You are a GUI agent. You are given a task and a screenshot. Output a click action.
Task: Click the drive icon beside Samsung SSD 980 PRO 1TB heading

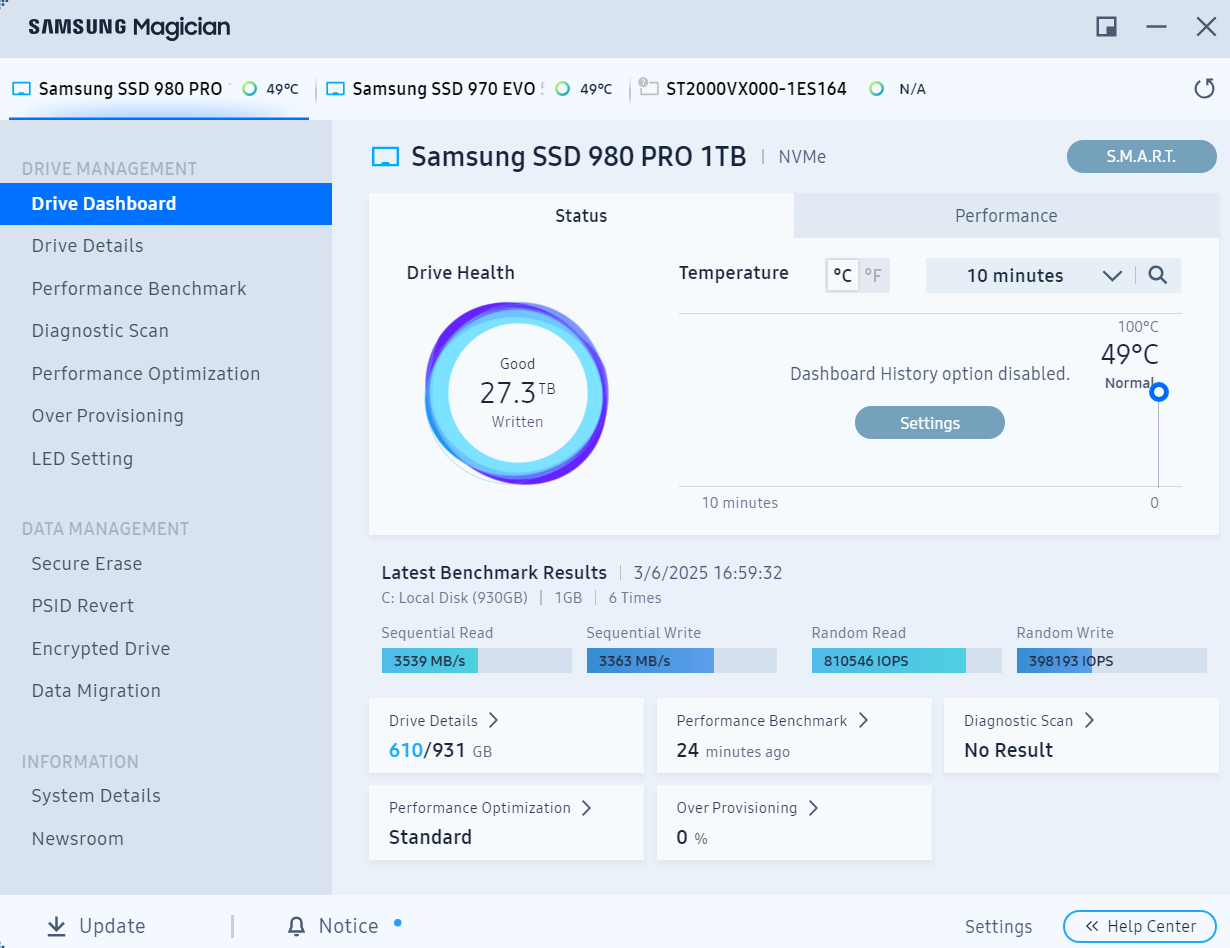385,157
